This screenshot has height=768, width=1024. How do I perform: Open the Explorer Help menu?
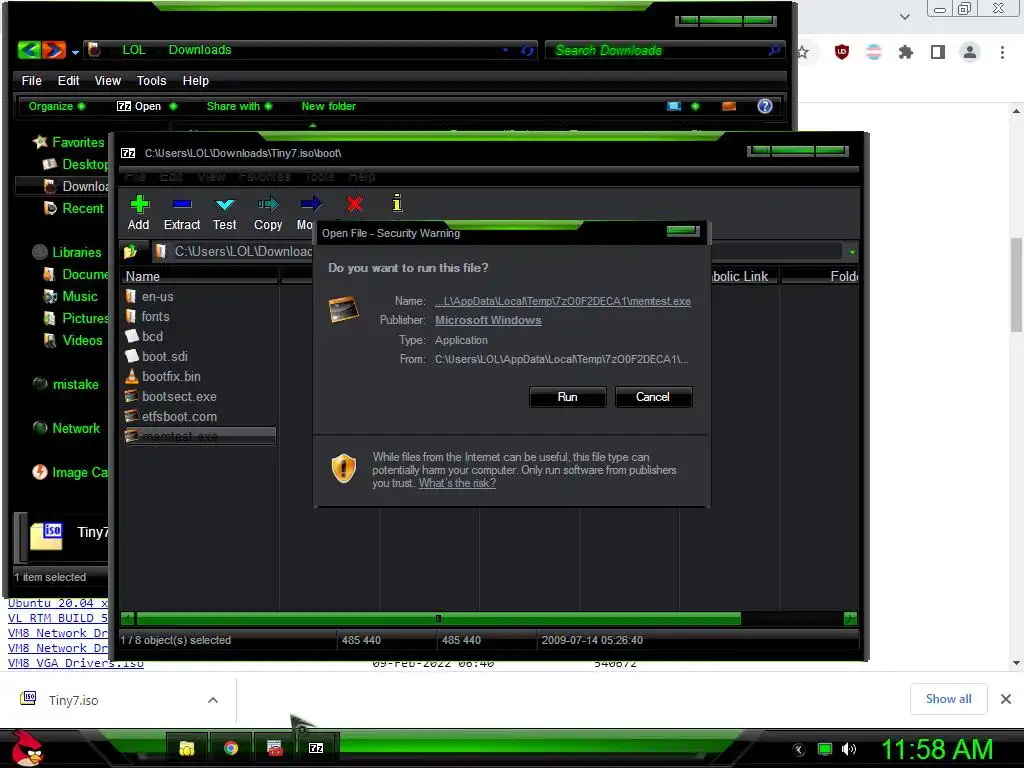(x=195, y=80)
